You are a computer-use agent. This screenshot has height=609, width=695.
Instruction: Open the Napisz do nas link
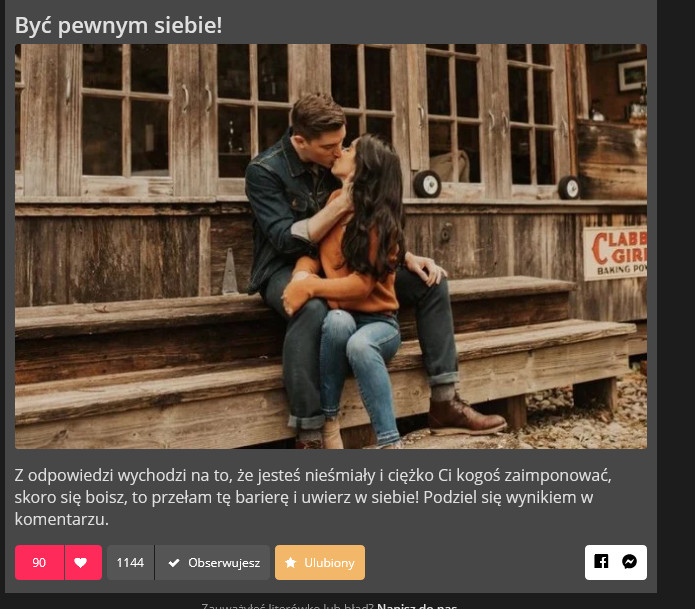pos(417,606)
